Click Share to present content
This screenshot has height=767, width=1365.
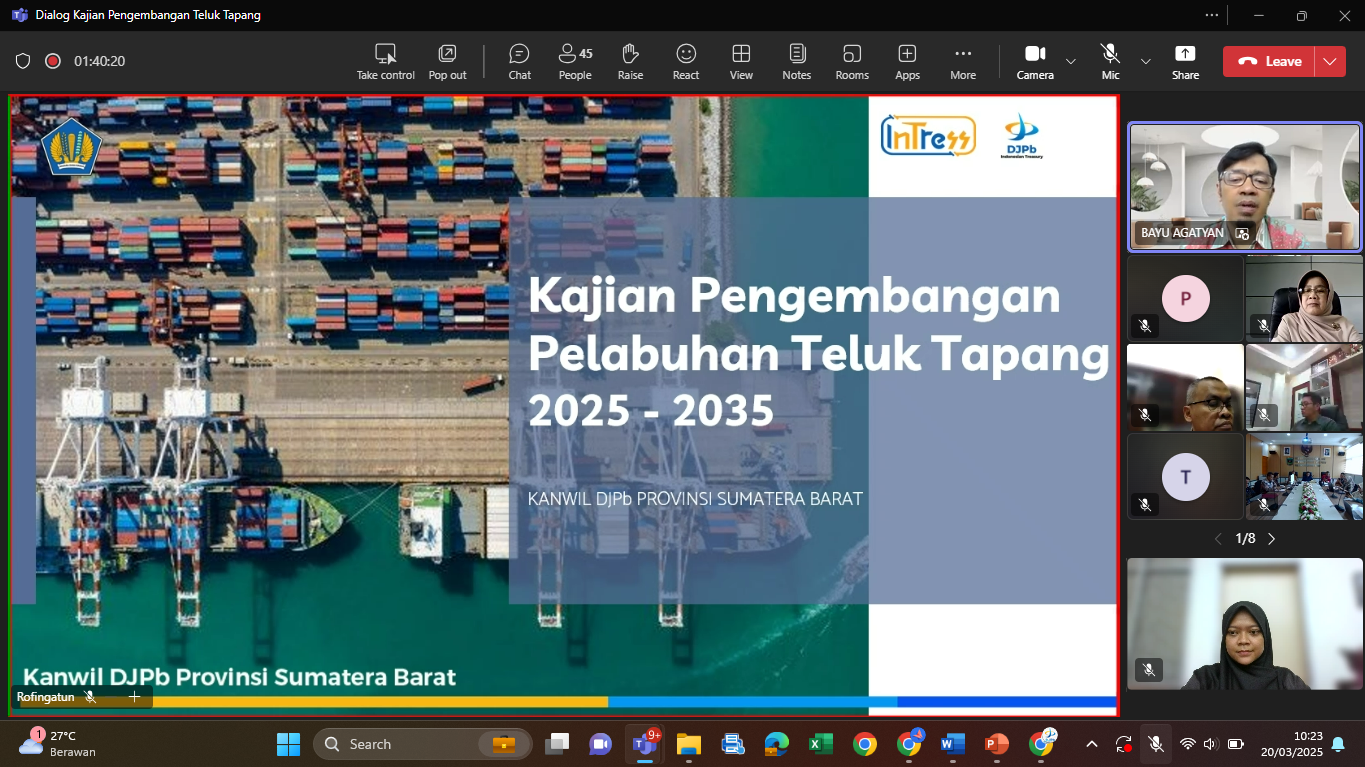coord(1185,61)
